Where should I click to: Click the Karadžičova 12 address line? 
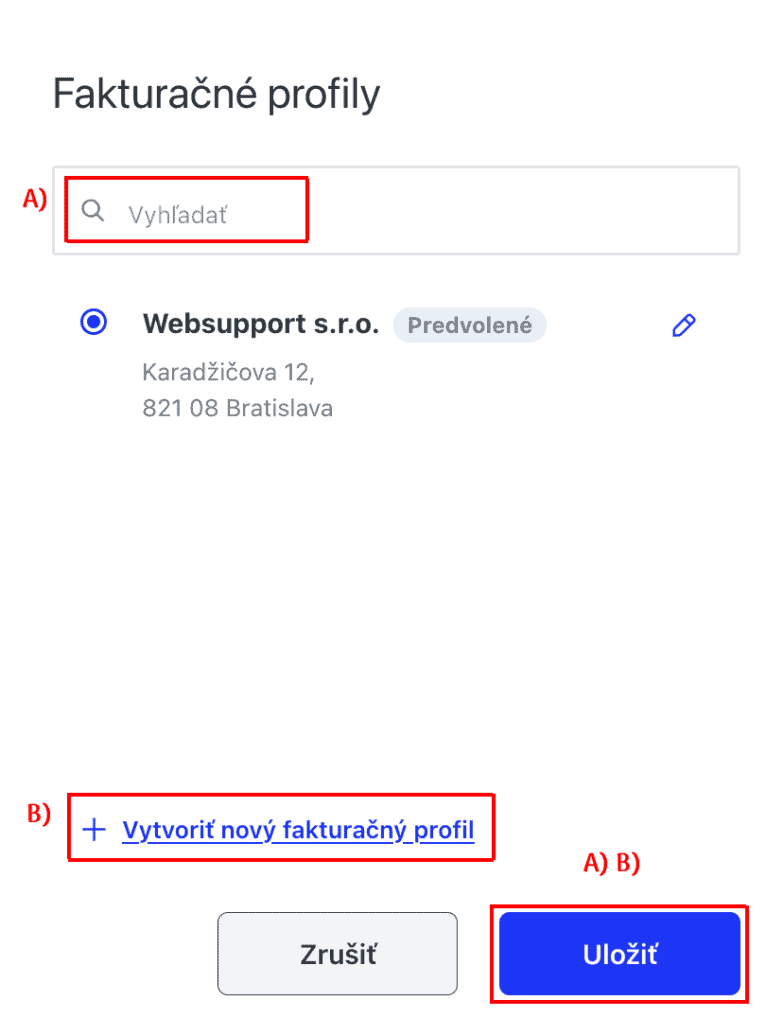point(229,373)
